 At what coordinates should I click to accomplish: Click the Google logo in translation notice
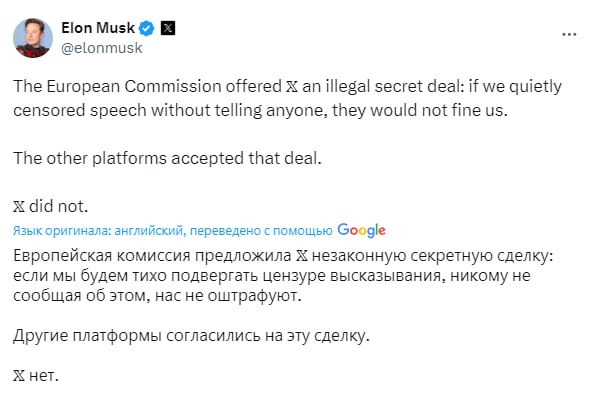pyautogui.click(x=361, y=230)
